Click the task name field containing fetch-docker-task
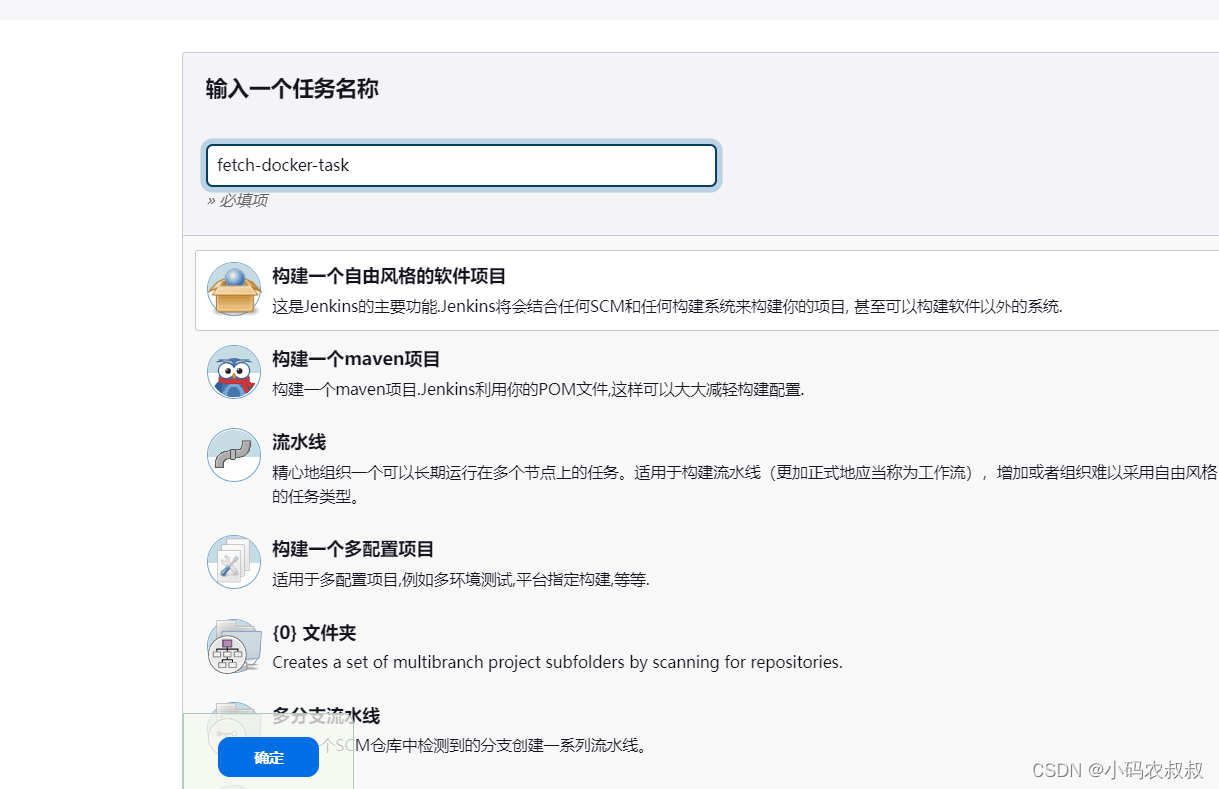1219x789 pixels. click(x=461, y=165)
